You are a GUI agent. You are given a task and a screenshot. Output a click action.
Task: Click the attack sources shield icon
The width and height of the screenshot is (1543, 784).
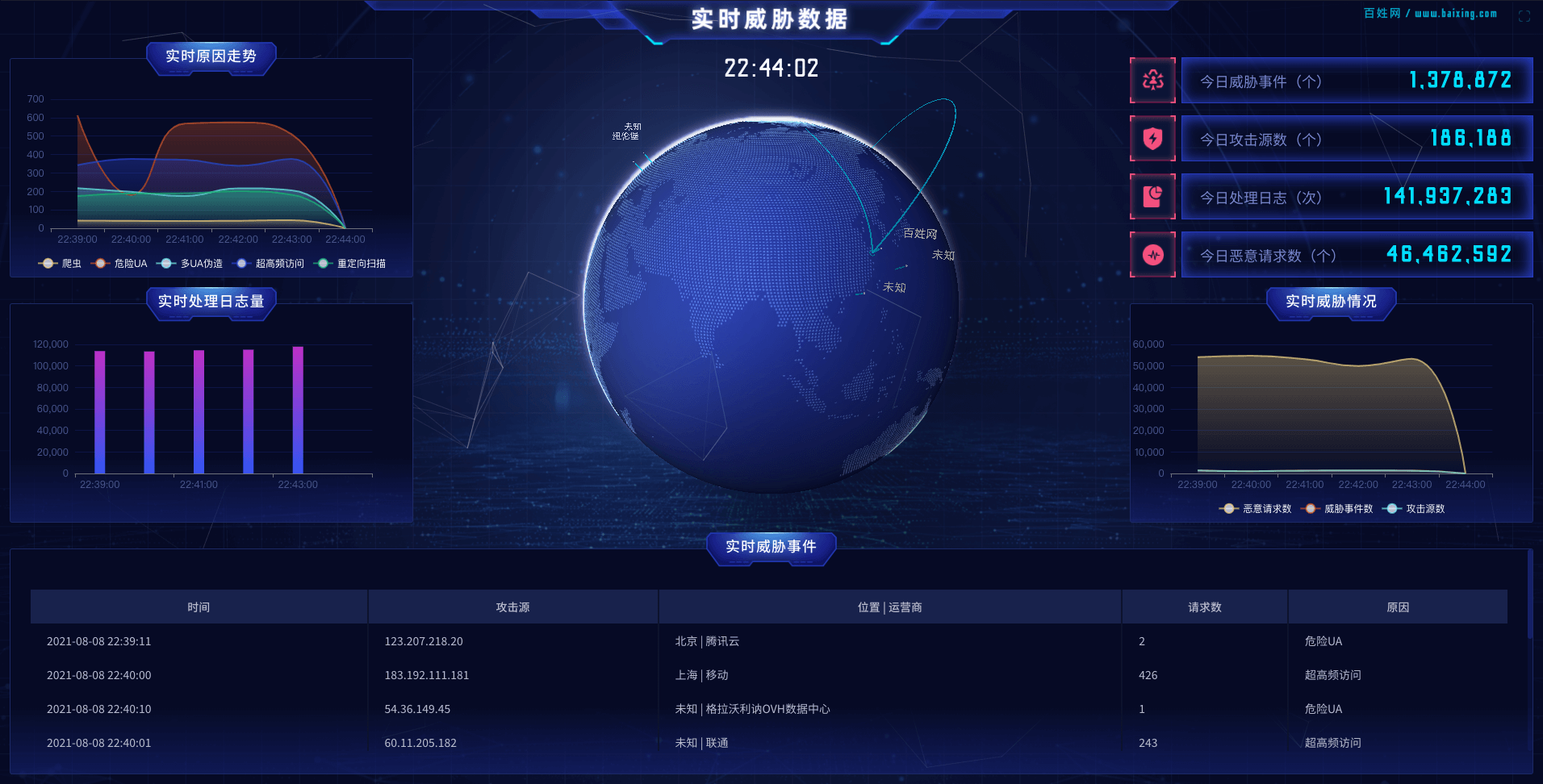click(1152, 138)
